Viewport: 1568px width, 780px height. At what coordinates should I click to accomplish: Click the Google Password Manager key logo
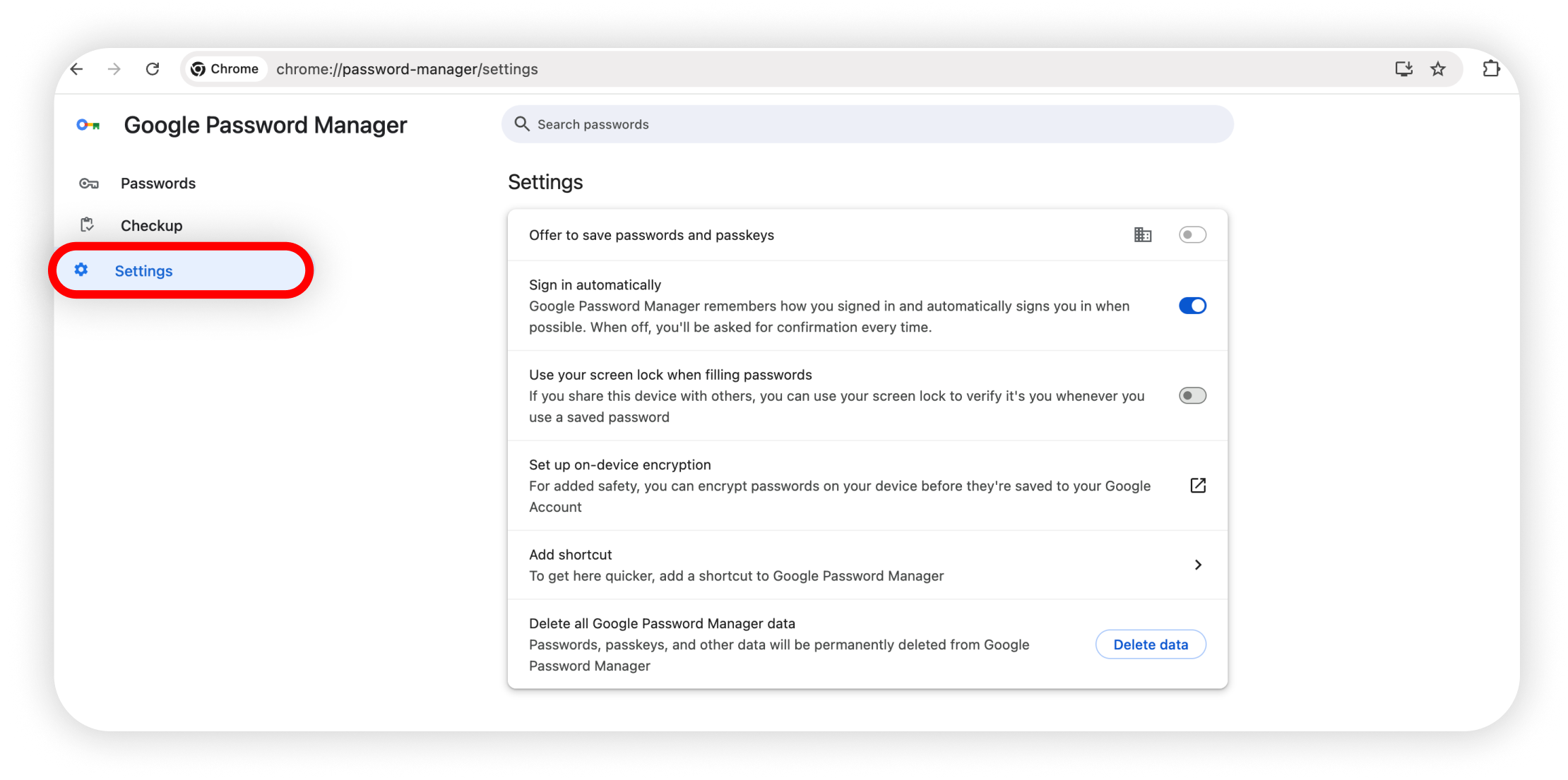point(88,125)
